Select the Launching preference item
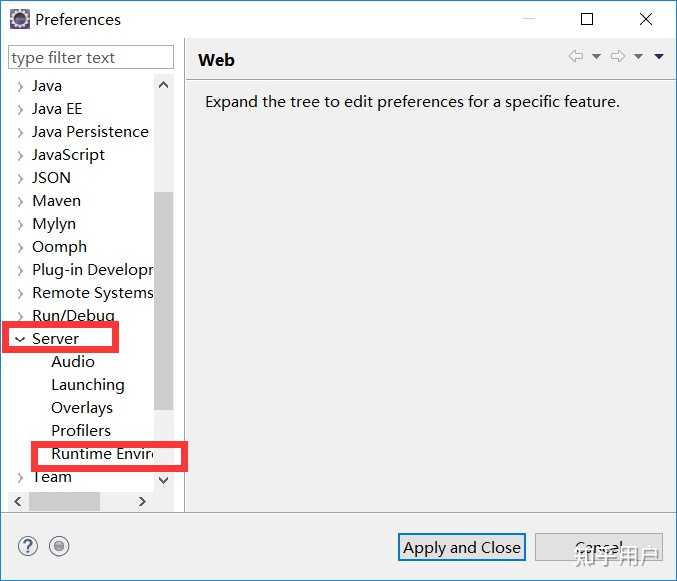Screen dimensions: 677x581 [88, 385]
